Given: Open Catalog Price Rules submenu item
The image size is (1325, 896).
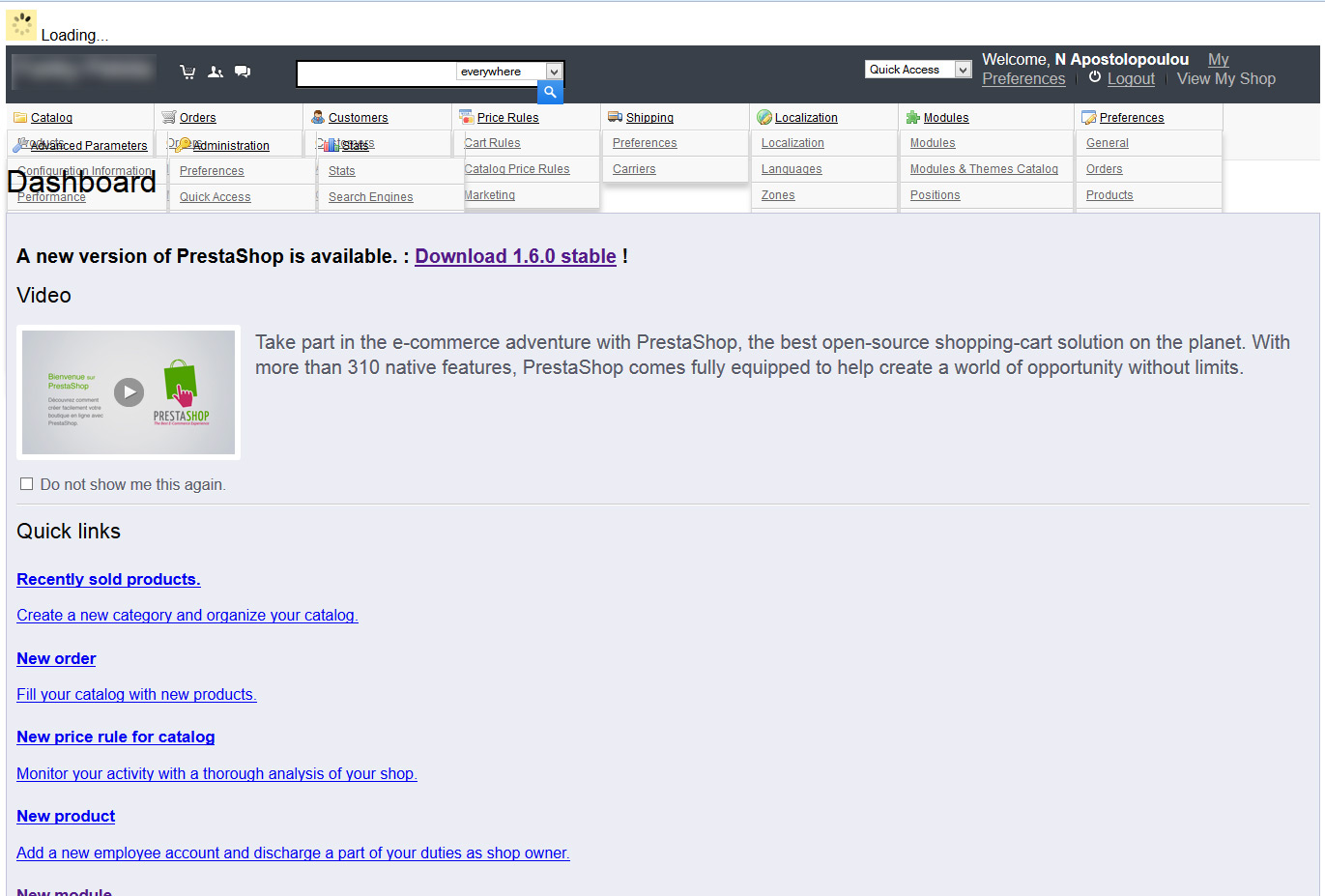Looking at the screenshot, I should (x=517, y=169).
